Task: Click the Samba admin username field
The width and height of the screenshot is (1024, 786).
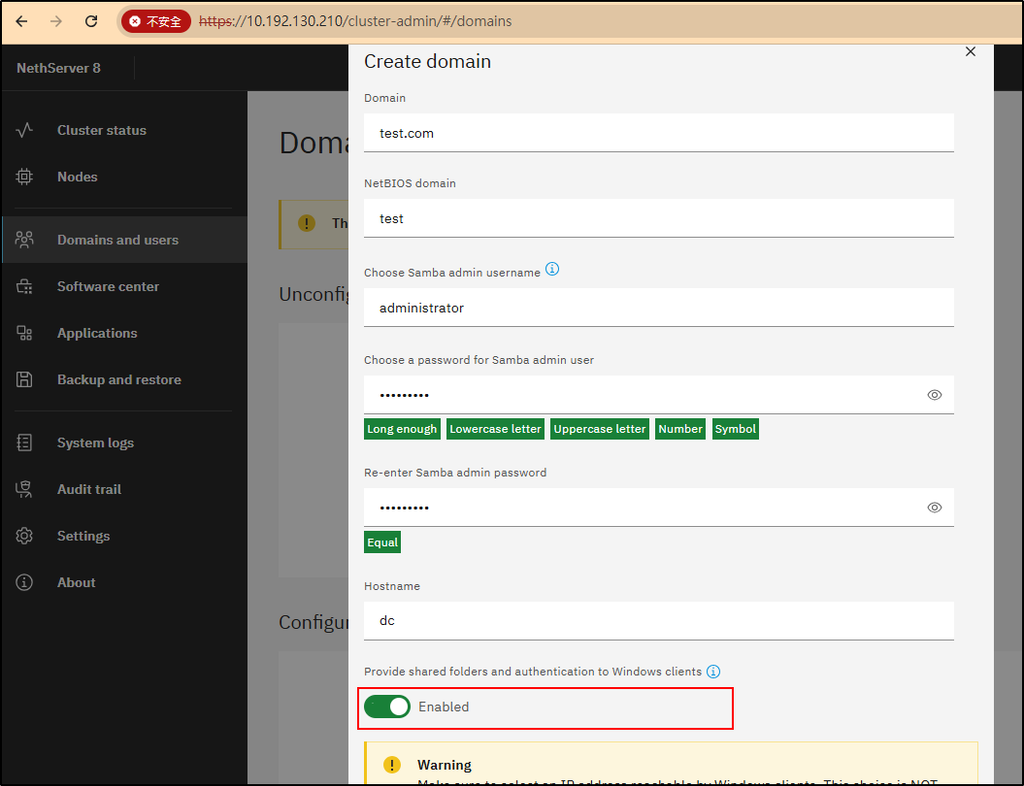Action: 658,307
